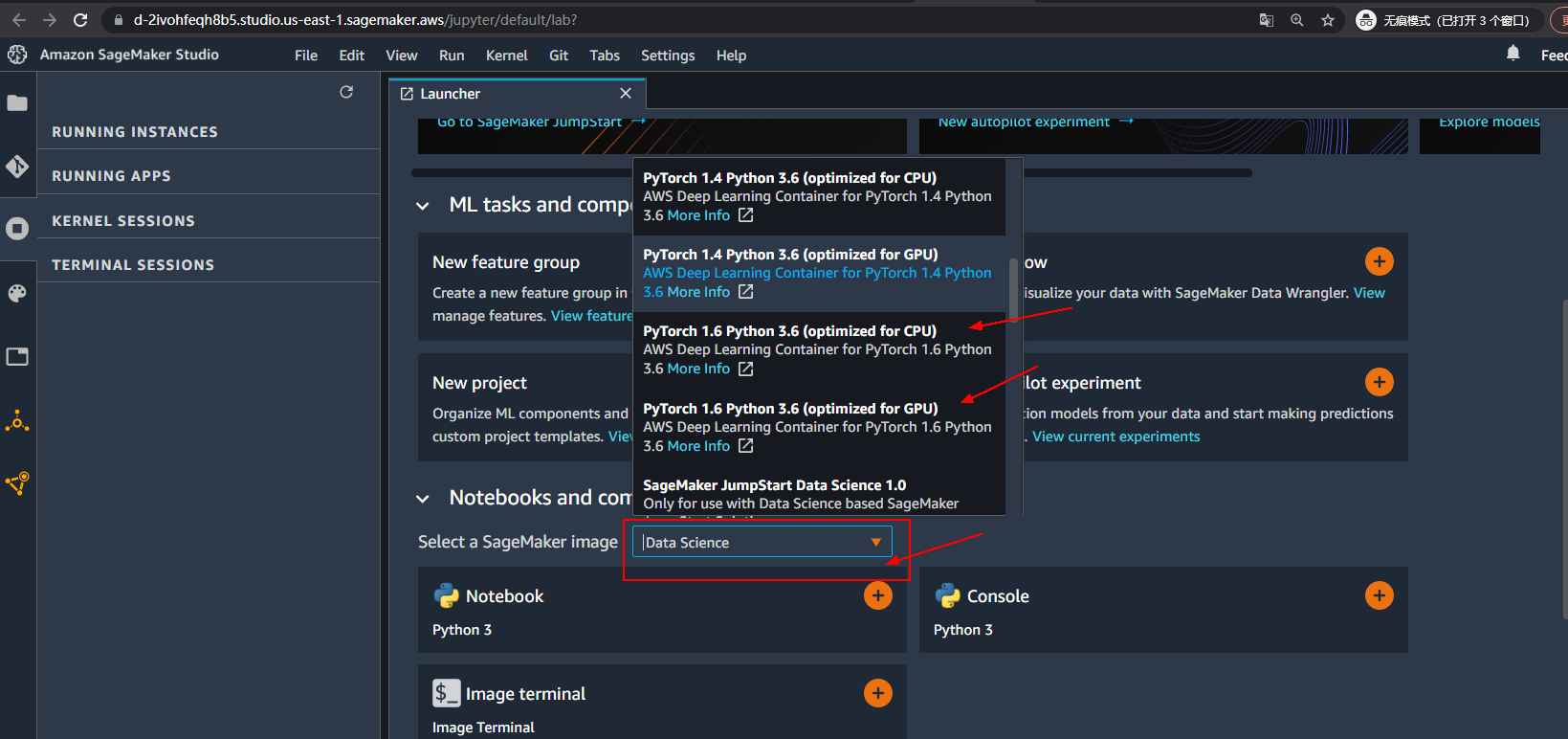The width and height of the screenshot is (1568, 739).
Task: Click the Python icon on Console card
Action: [948, 596]
